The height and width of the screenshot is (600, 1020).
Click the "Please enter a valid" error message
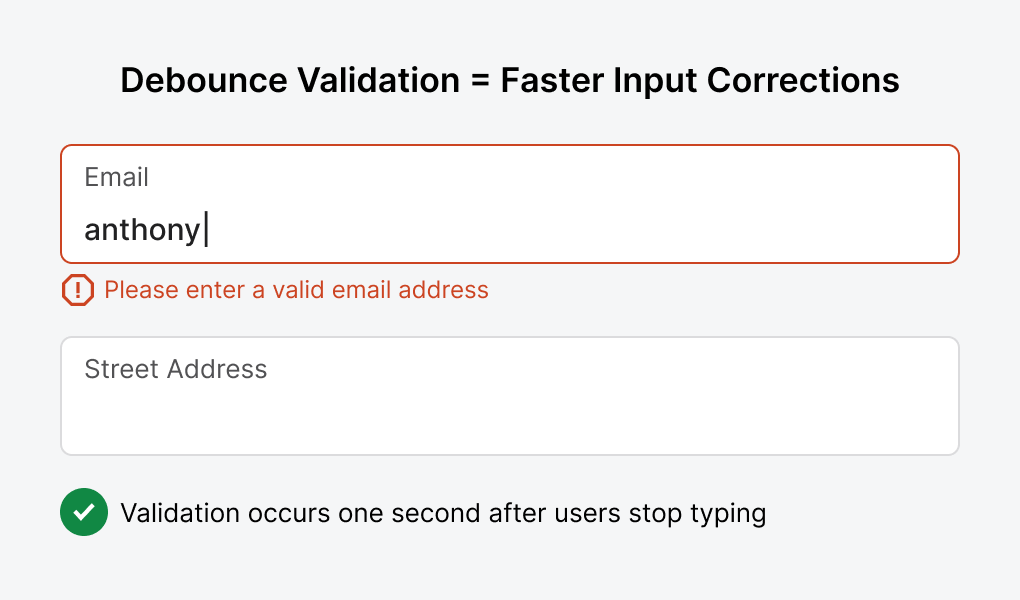(x=230, y=290)
